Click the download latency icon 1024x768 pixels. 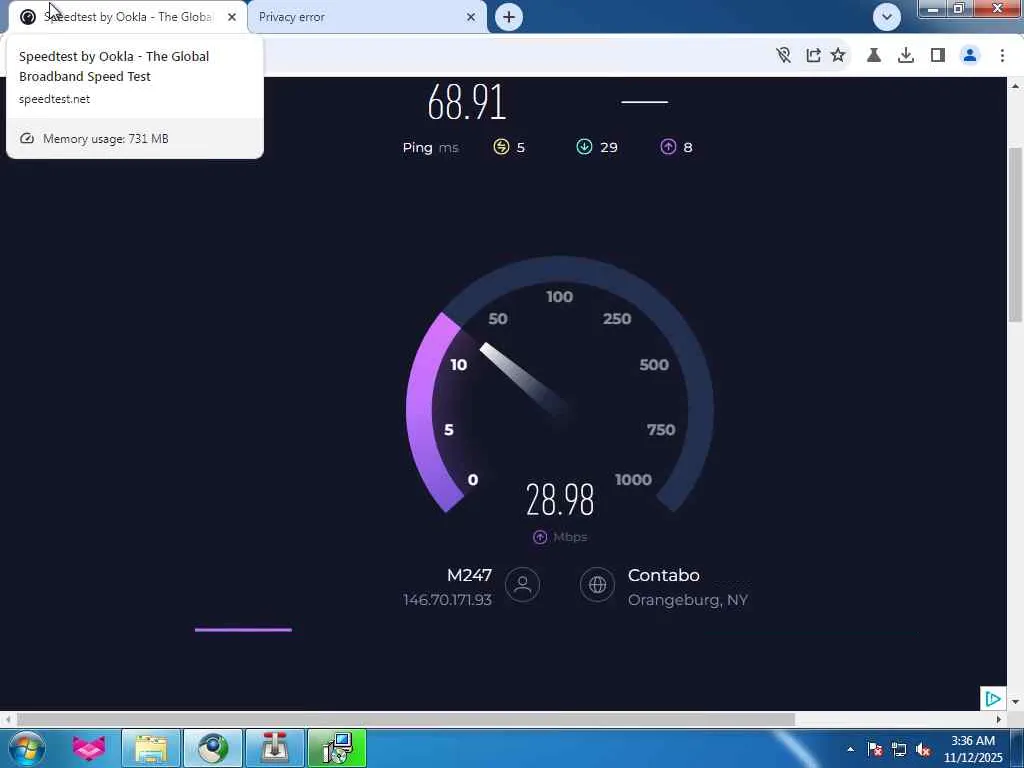point(584,147)
